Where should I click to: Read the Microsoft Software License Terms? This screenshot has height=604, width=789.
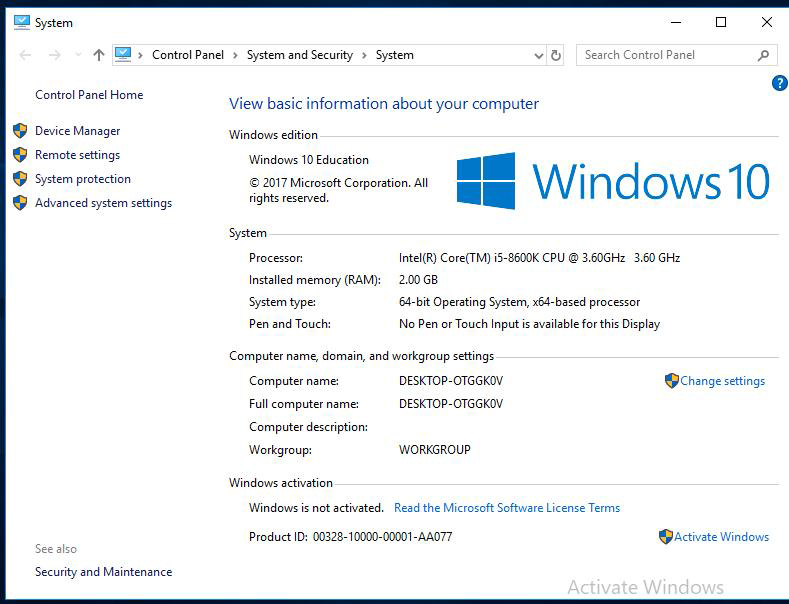(x=507, y=508)
